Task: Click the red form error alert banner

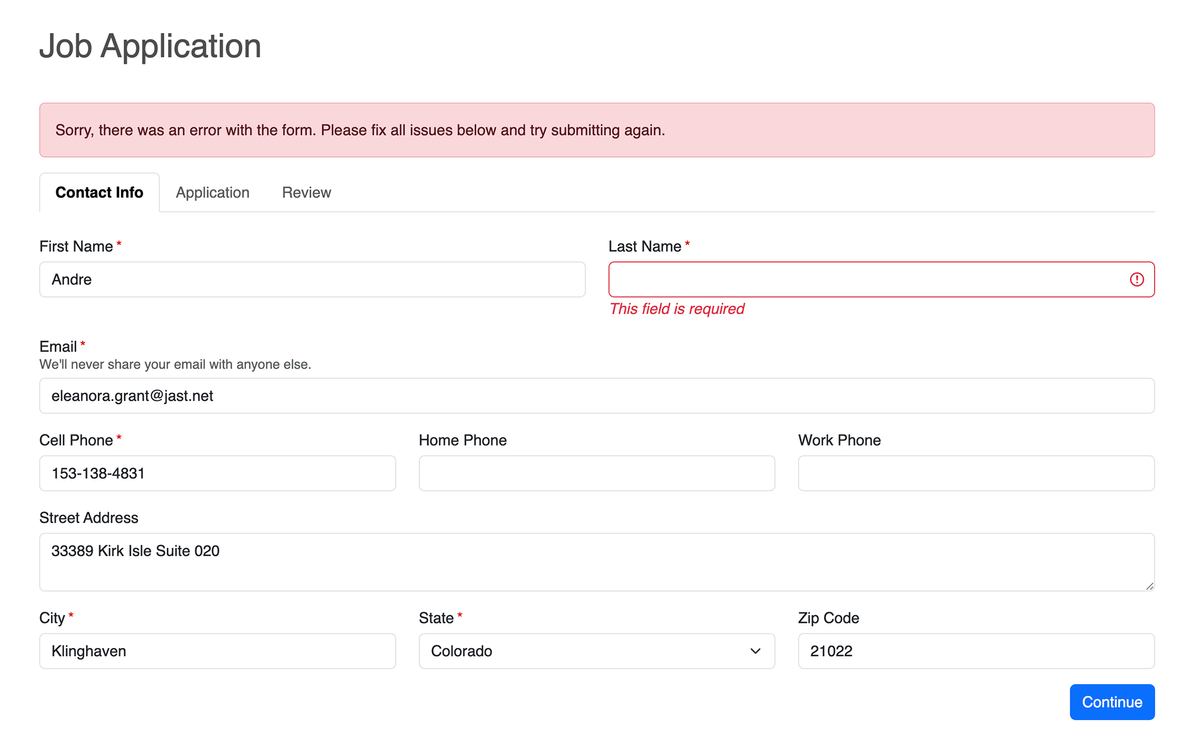Action: click(x=596, y=130)
